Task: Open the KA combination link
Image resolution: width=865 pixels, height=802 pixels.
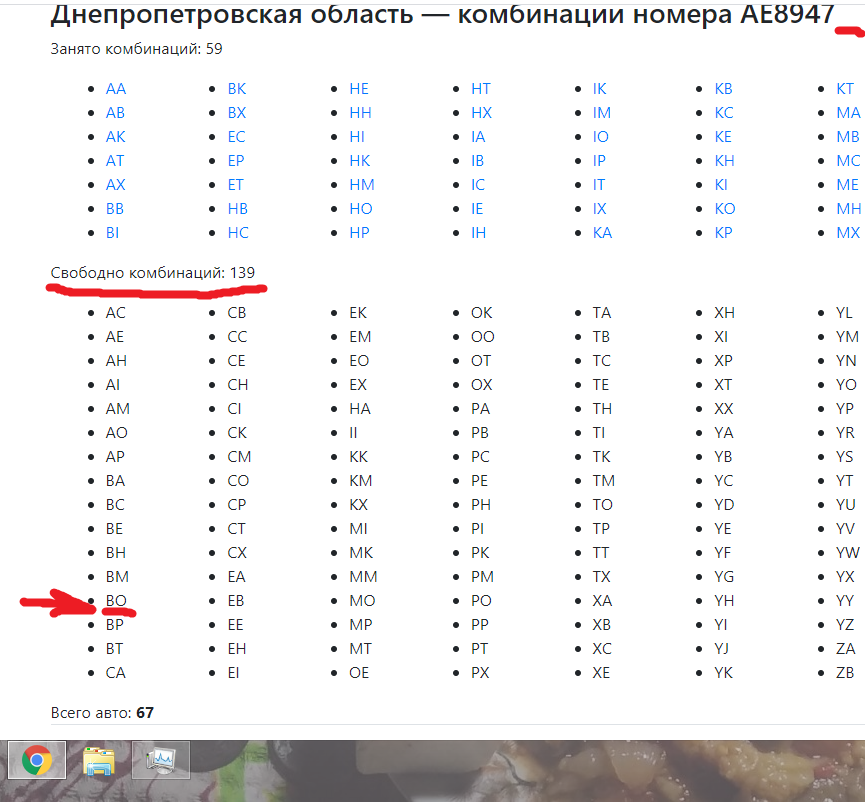Action: tap(602, 233)
